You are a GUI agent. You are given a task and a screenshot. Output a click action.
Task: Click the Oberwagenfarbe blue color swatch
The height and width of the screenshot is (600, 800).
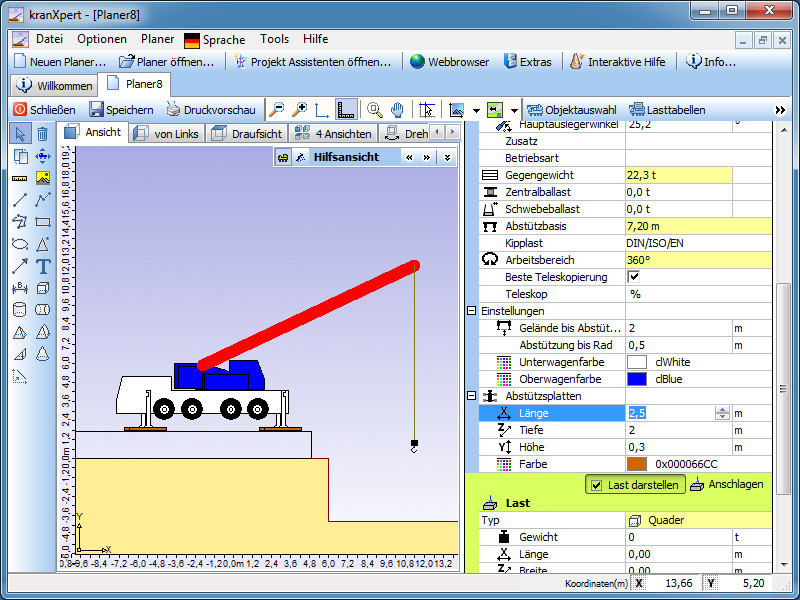[637, 379]
